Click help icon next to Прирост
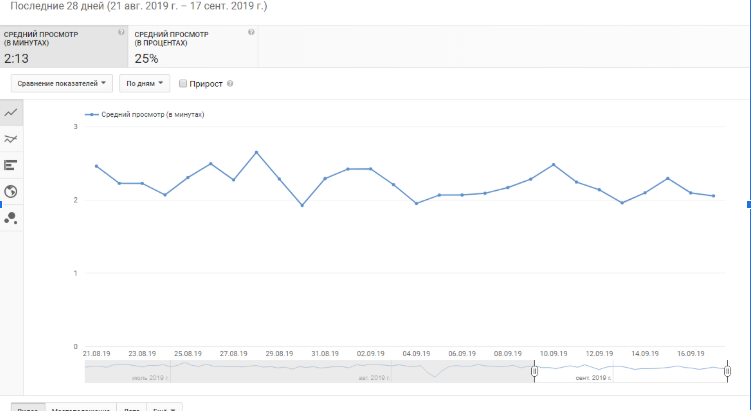This screenshot has width=751, height=411. tap(230, 84)
